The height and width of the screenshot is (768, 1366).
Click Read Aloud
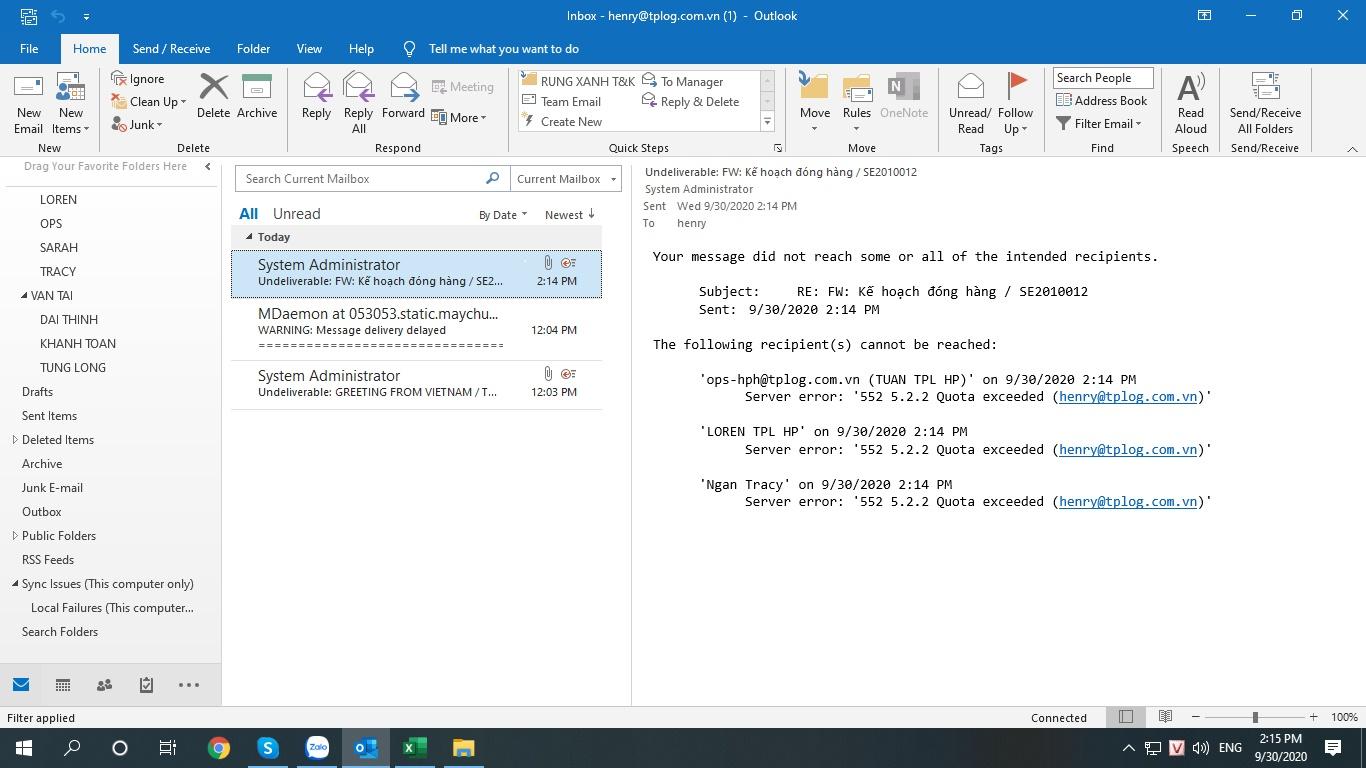coord(1190,103)
